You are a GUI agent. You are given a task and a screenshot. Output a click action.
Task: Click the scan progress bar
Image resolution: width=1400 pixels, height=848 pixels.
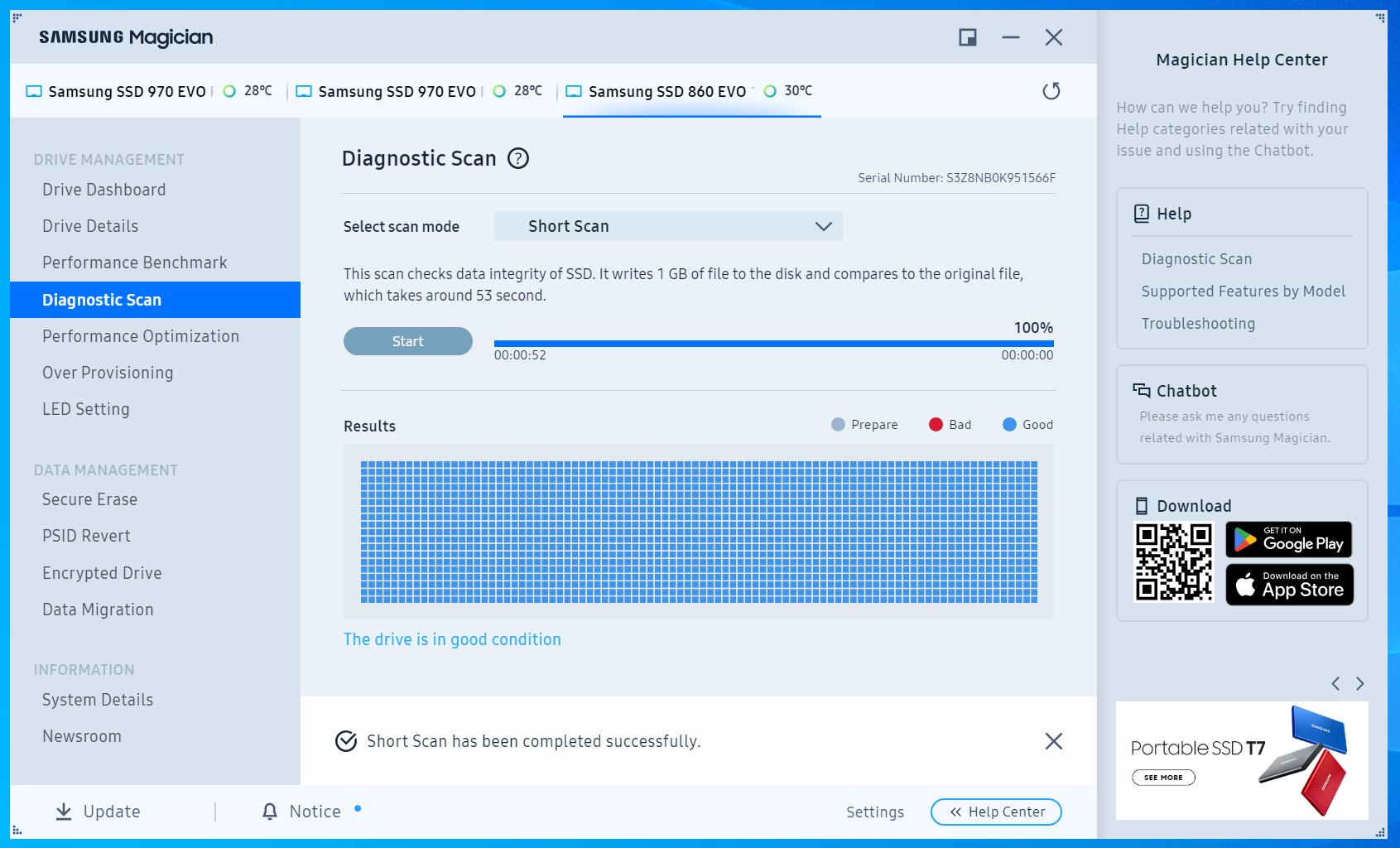tap(773, 343)
